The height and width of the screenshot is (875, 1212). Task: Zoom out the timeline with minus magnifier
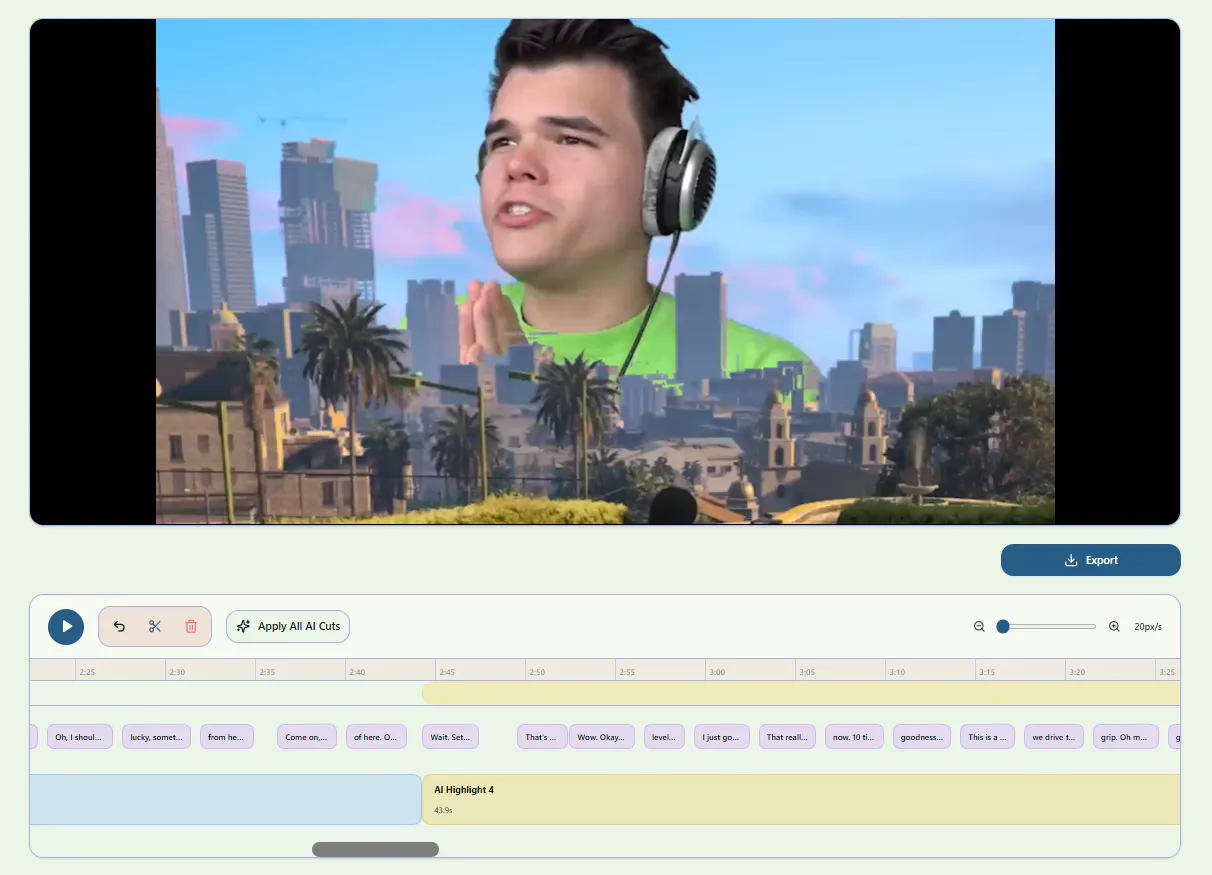(x=979, y=626)
